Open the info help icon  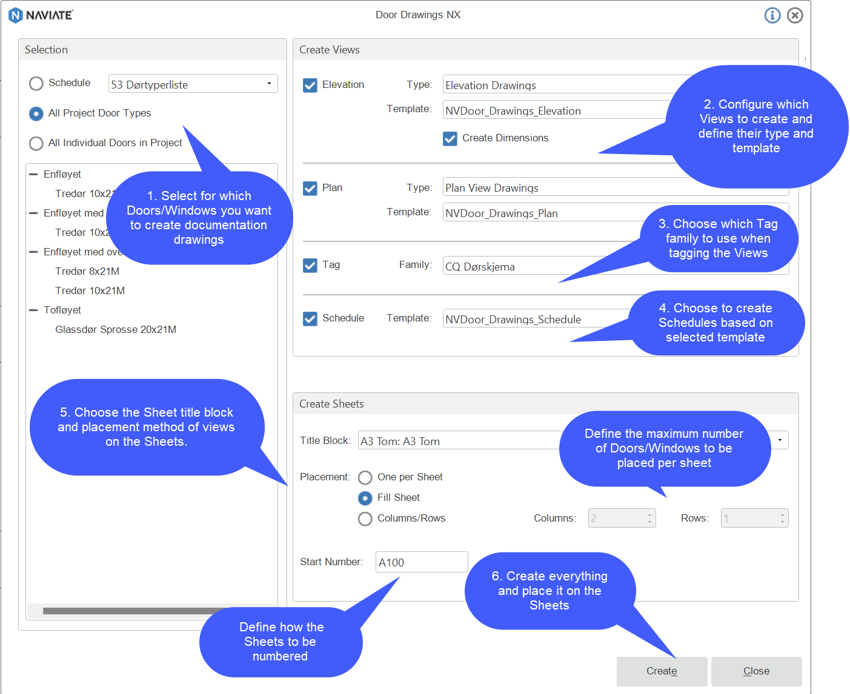[772, 15]
